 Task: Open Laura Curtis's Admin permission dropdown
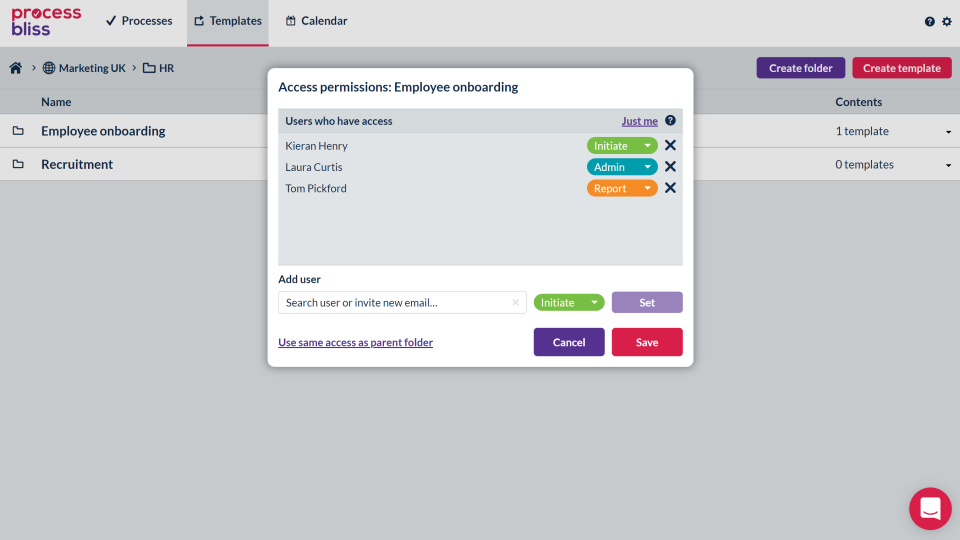pos(622,167)
